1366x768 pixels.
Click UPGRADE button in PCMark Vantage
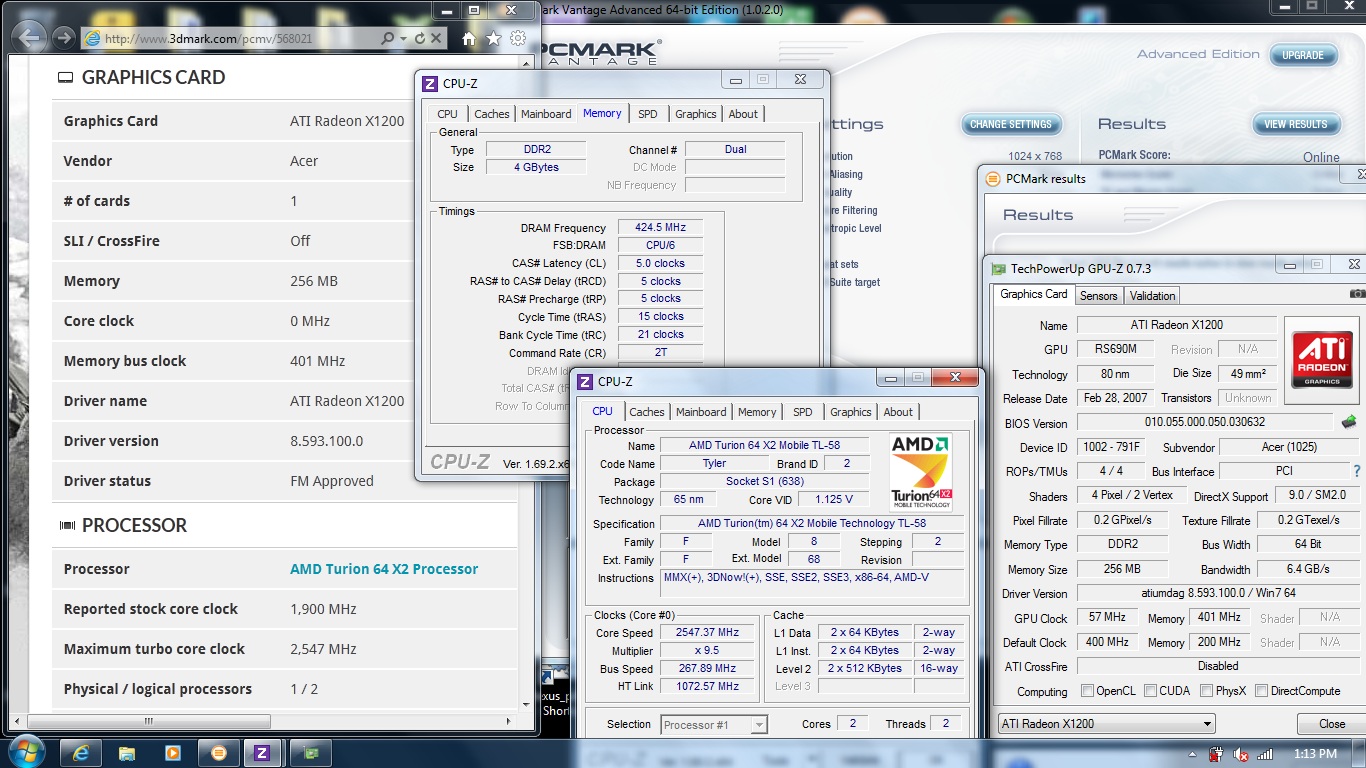(1303, 55)
